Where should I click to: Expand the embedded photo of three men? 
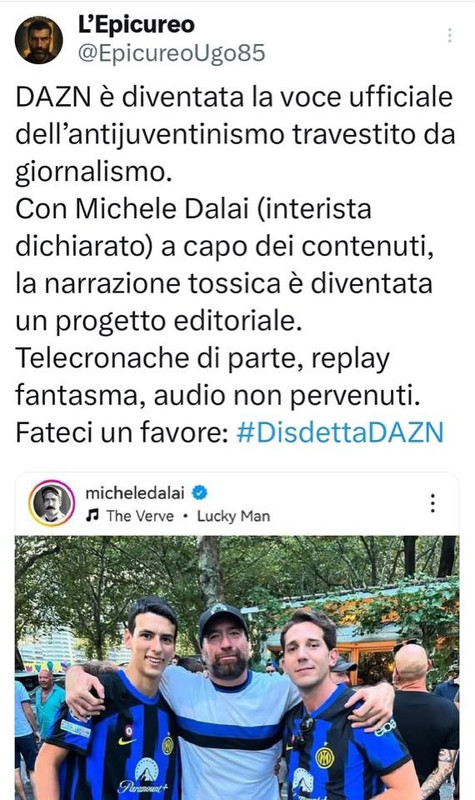(x=237, y=668)
